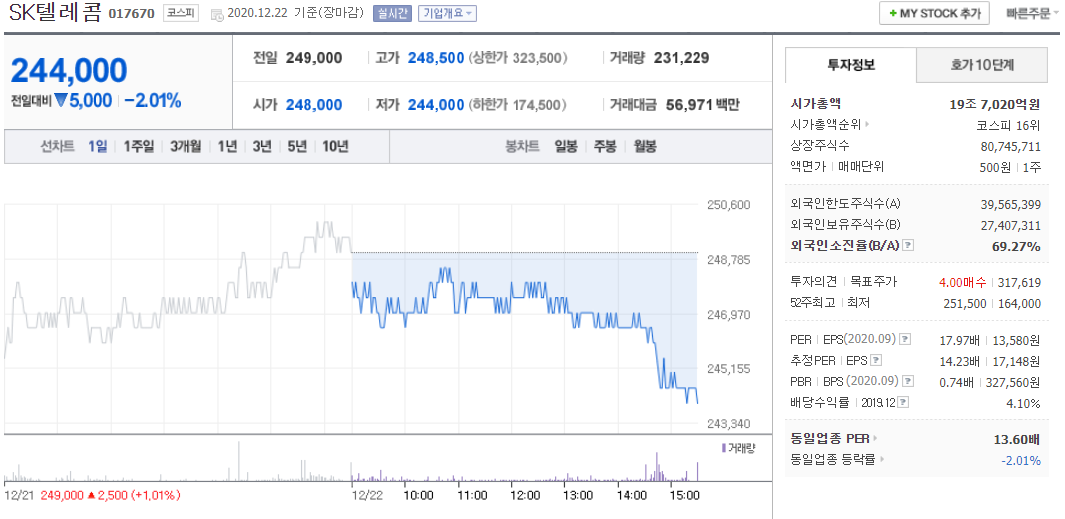This screenshot has width=1065, height=519.
Task: Click the 거래대금 value 56,971
Action: coord(688,105)
